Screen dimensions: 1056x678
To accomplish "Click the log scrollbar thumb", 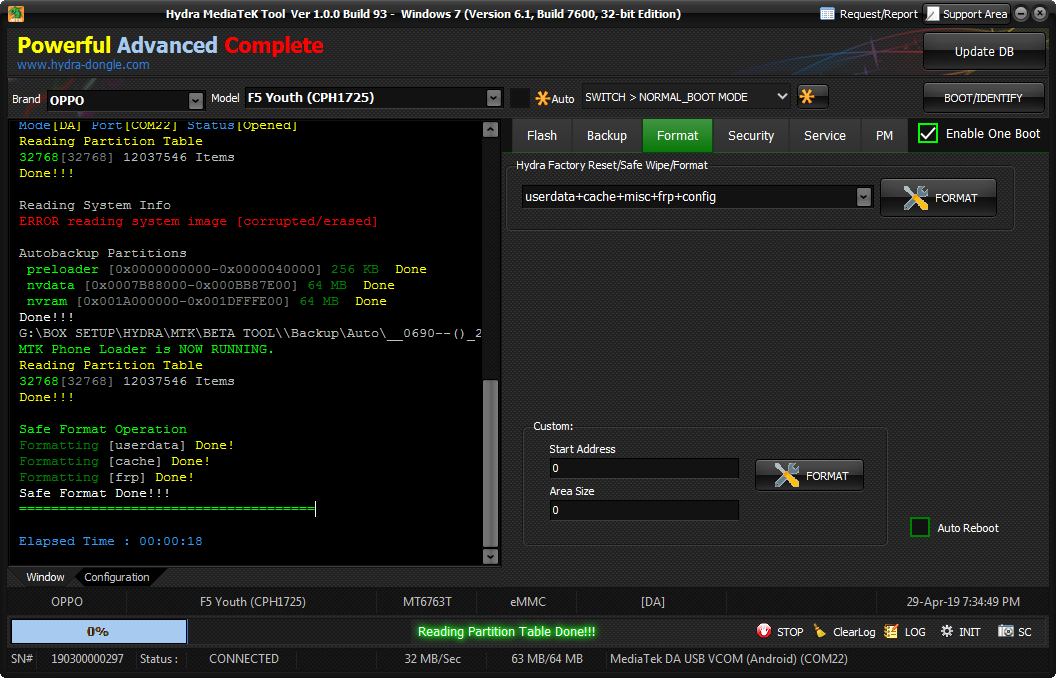I will [x=490, y=463].
